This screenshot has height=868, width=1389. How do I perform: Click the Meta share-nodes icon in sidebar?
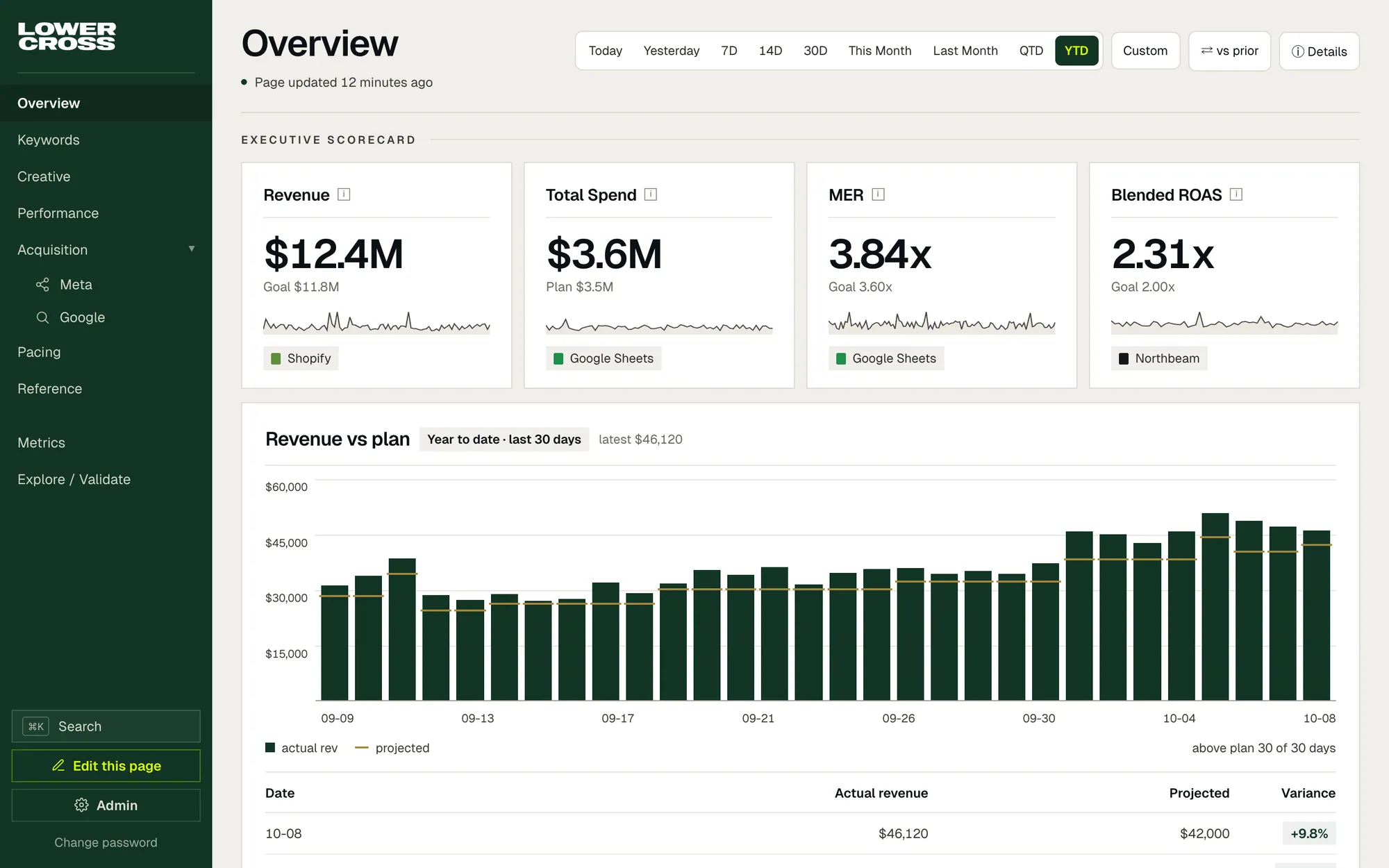(x=42, y=285)
